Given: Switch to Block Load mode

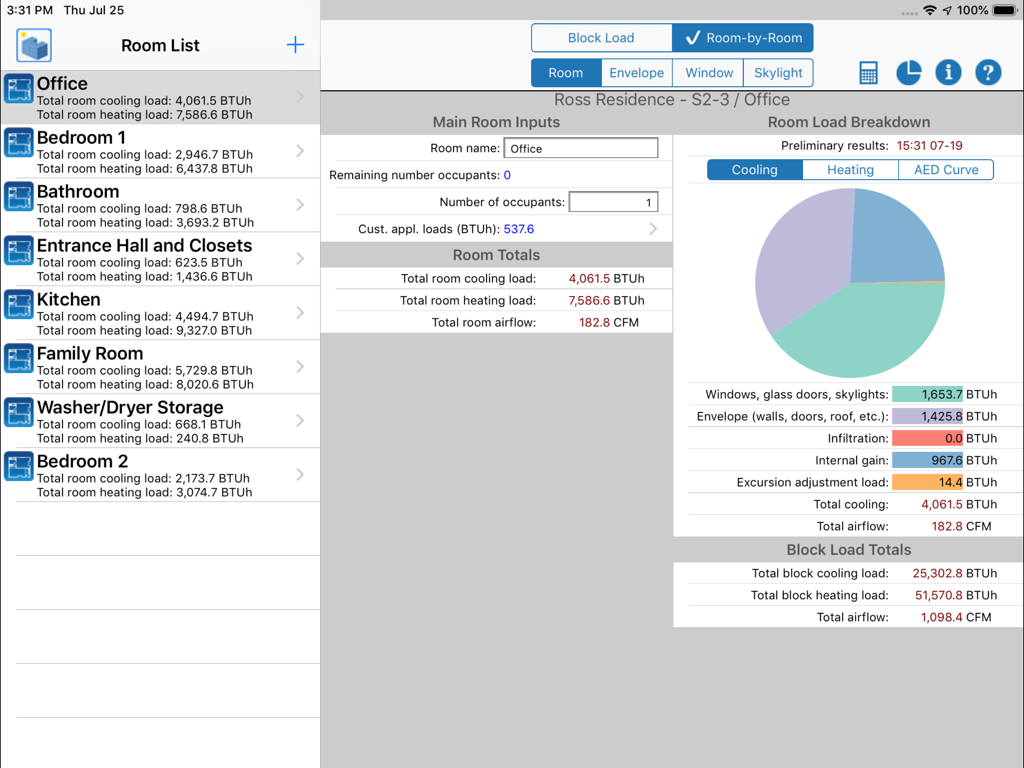Looking at the screenshot, I should coord(601,37).
